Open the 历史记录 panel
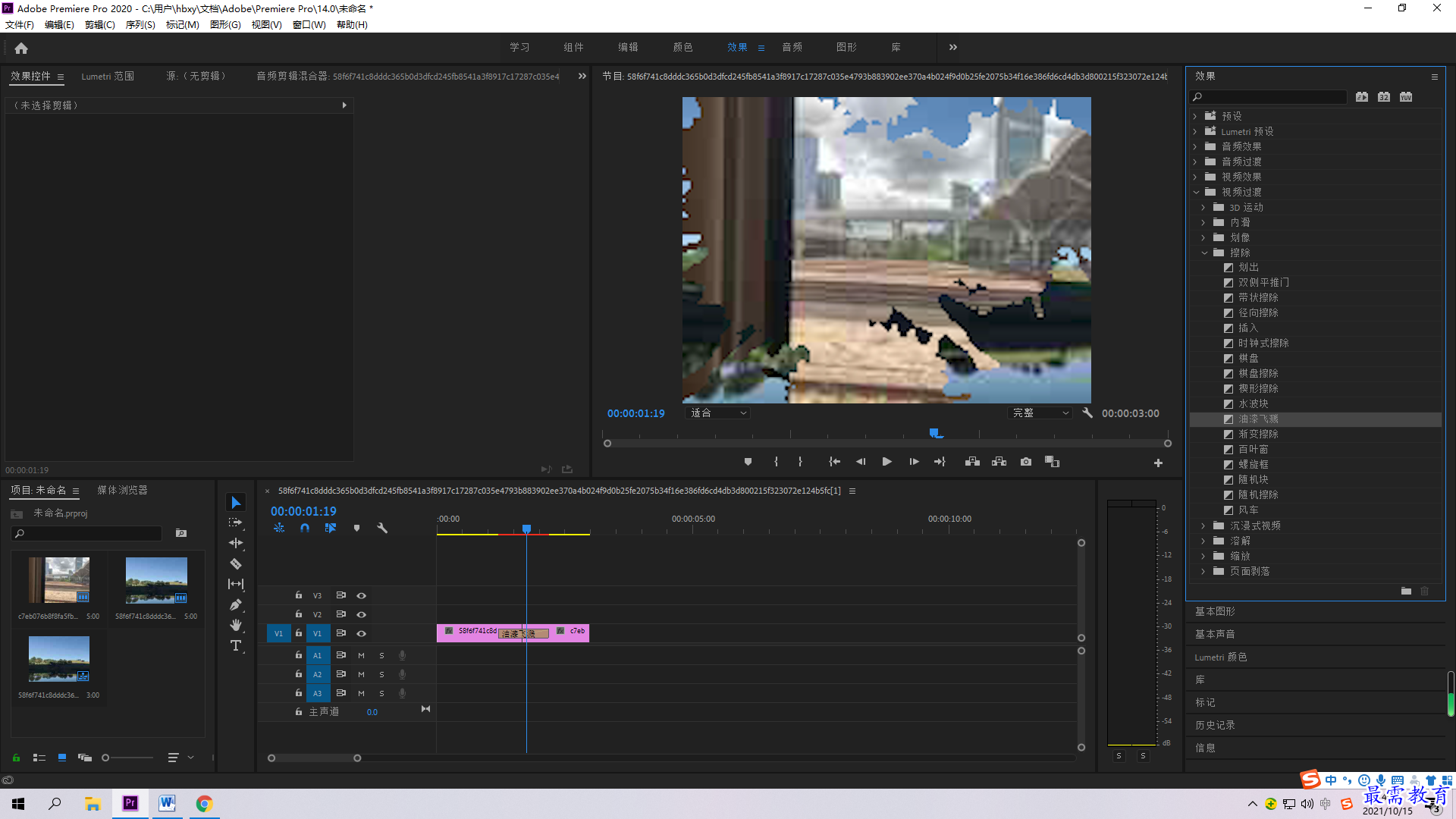The width and height of the screenshot is (1456, 819). [x=1215, y=725]
